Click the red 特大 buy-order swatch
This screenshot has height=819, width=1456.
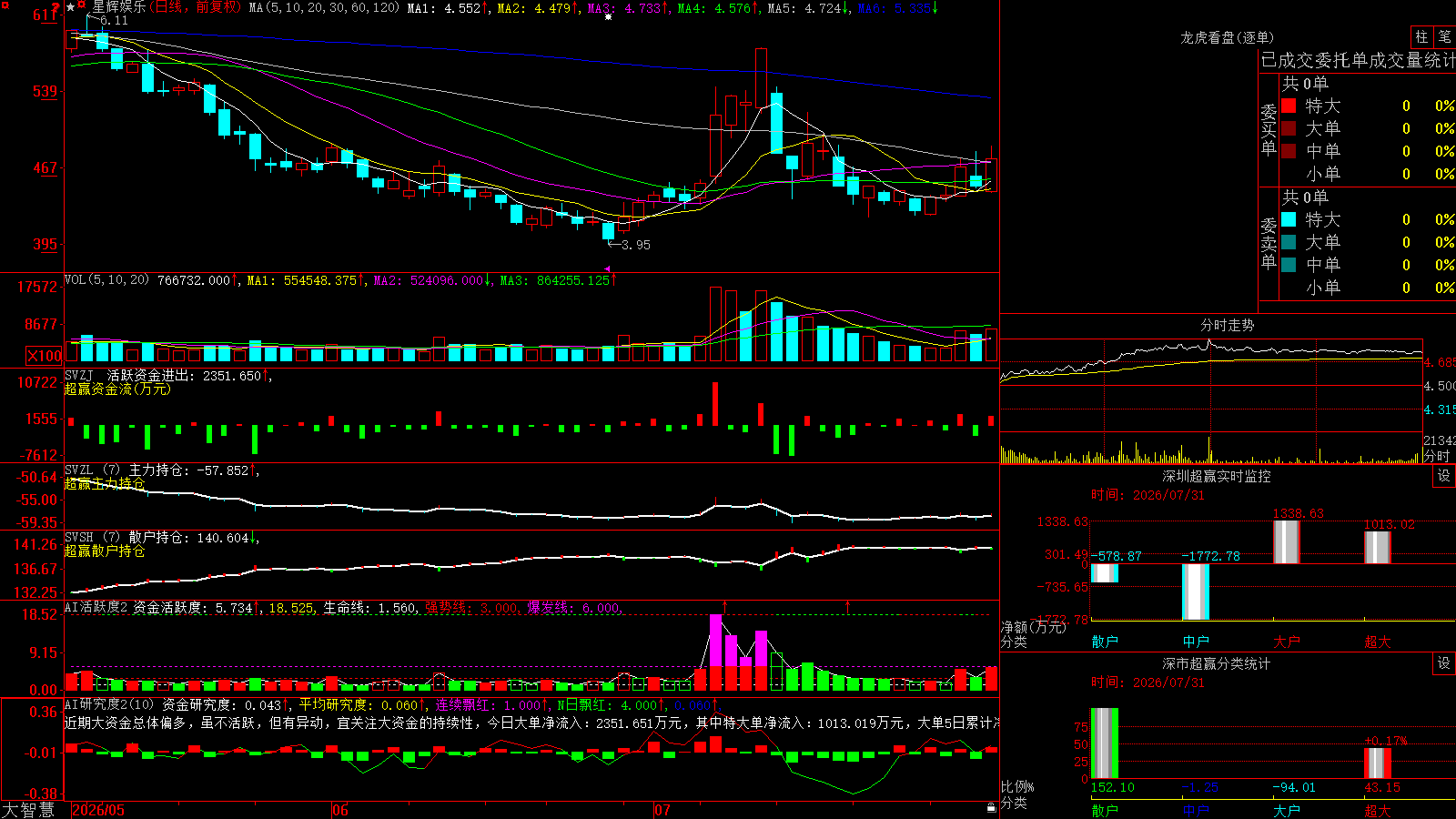1289,106
